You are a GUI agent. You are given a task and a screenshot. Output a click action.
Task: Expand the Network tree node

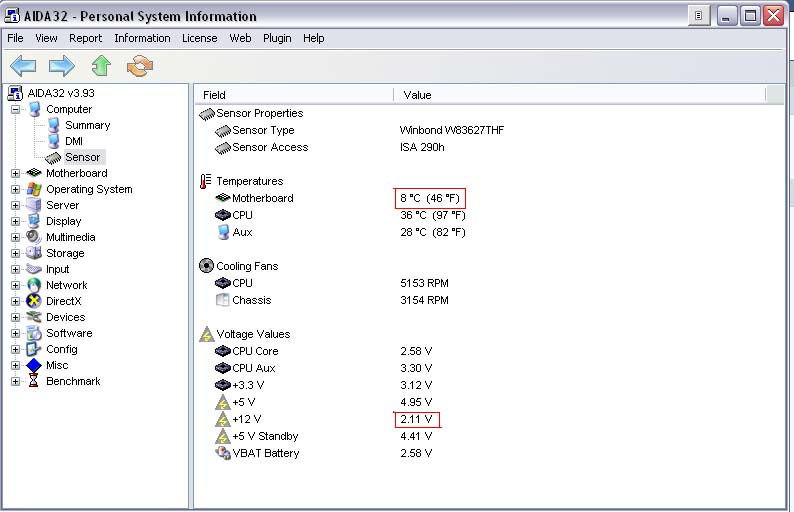click(x=16, y=286)
